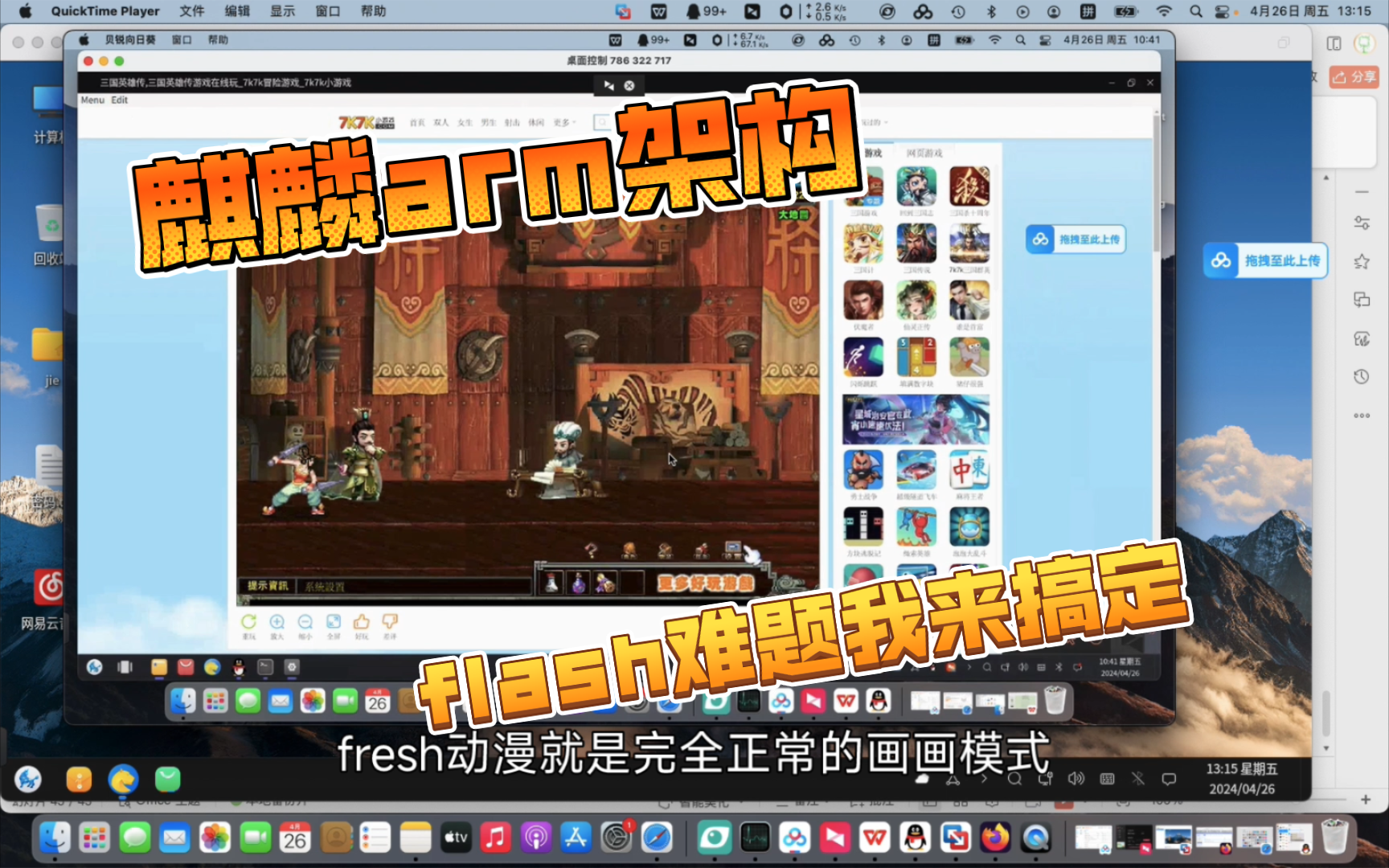Click the 分享 share button
The height and width of the screenshot is (868, 1389).
click(1354, 77)
